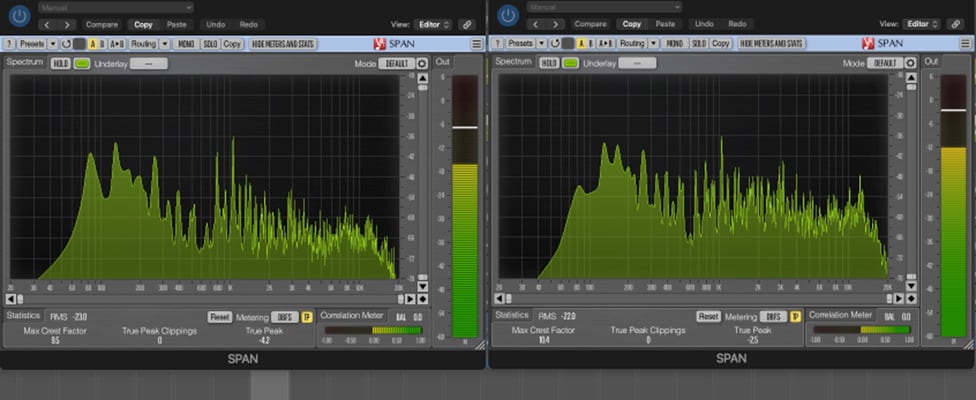Screen dimensions: 976x400
Task: Open the DEFAULT mode selector in right SPAN
Action: point(885,63)
